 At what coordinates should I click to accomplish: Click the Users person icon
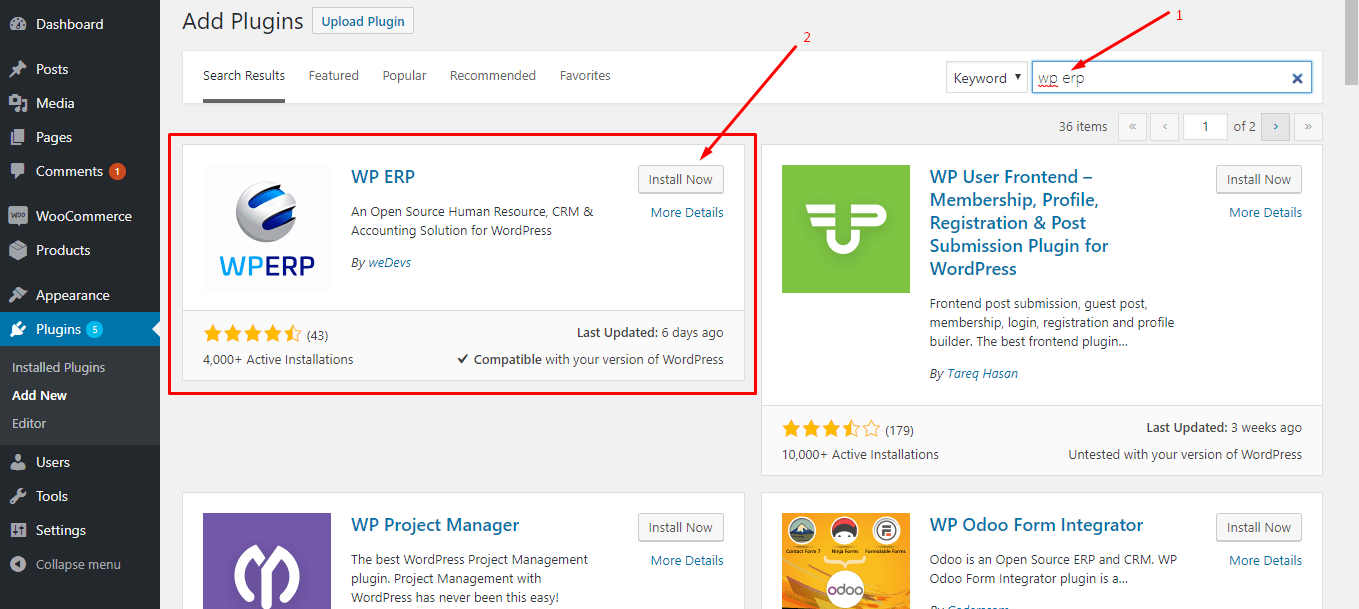(18, 462)
